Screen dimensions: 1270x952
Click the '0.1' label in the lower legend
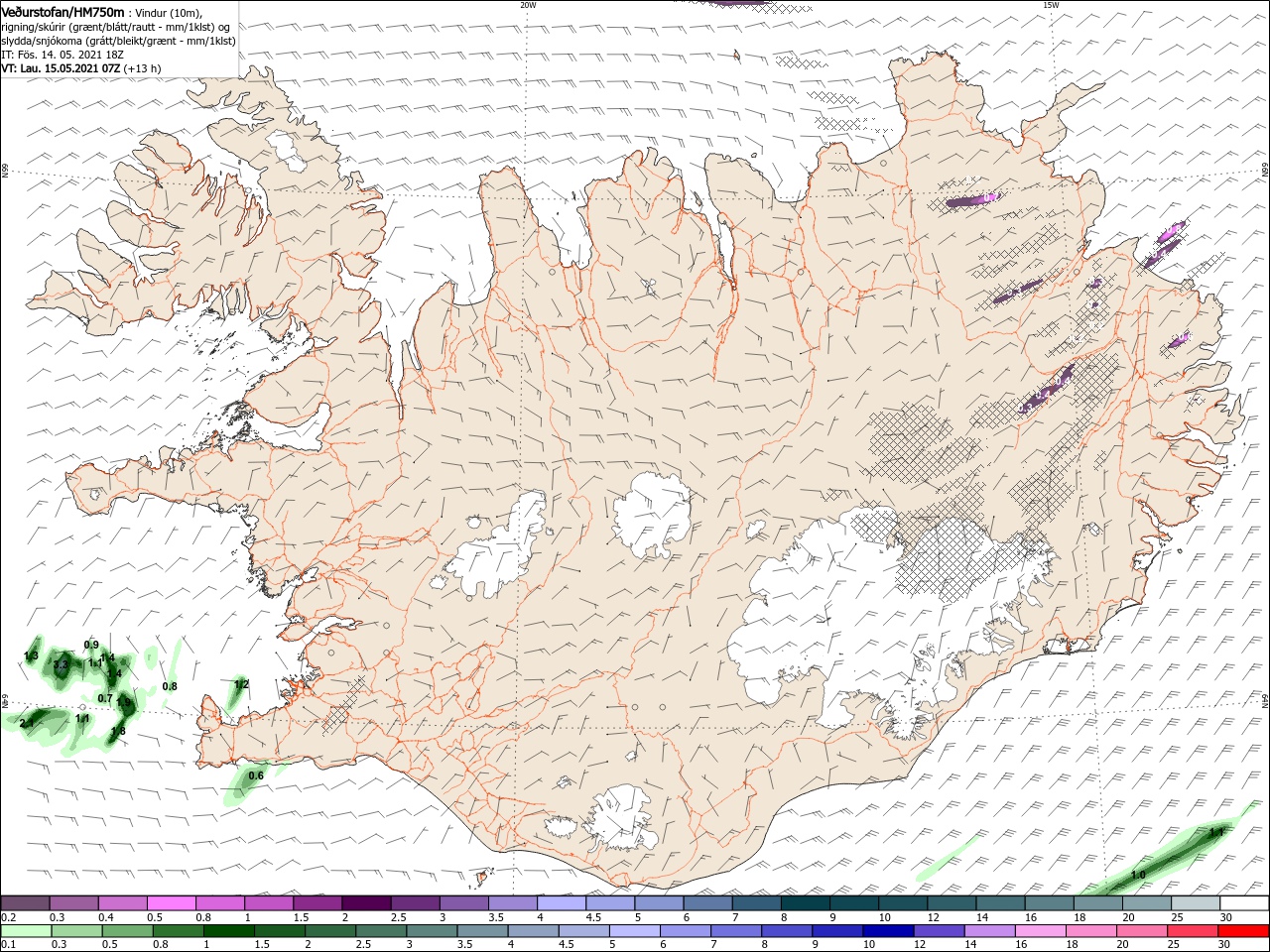coord(8,945)
